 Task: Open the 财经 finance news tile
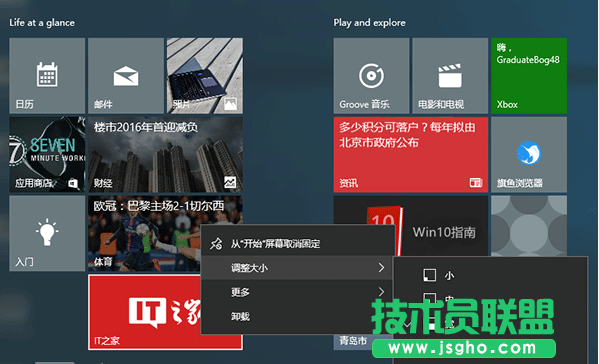click(x=165, y=154)
